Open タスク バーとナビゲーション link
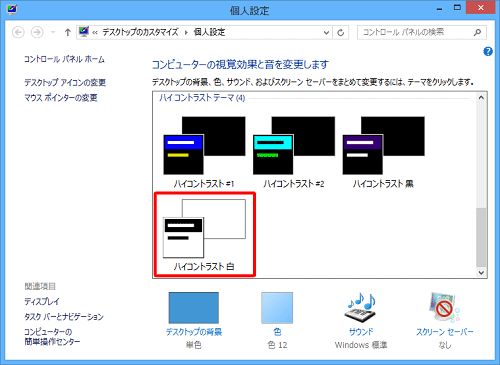 (64, 316)
